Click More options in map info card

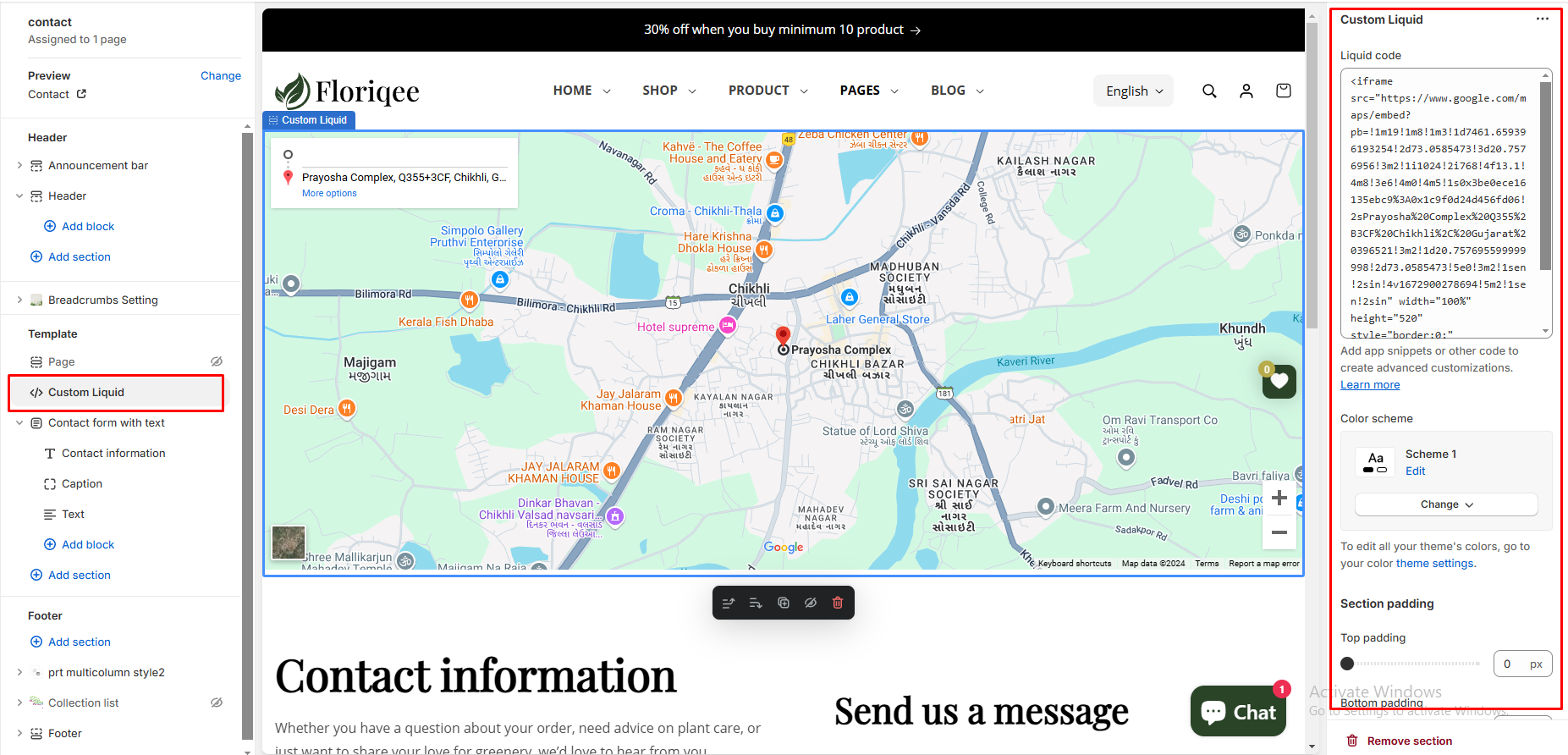(x=329, y=193)
